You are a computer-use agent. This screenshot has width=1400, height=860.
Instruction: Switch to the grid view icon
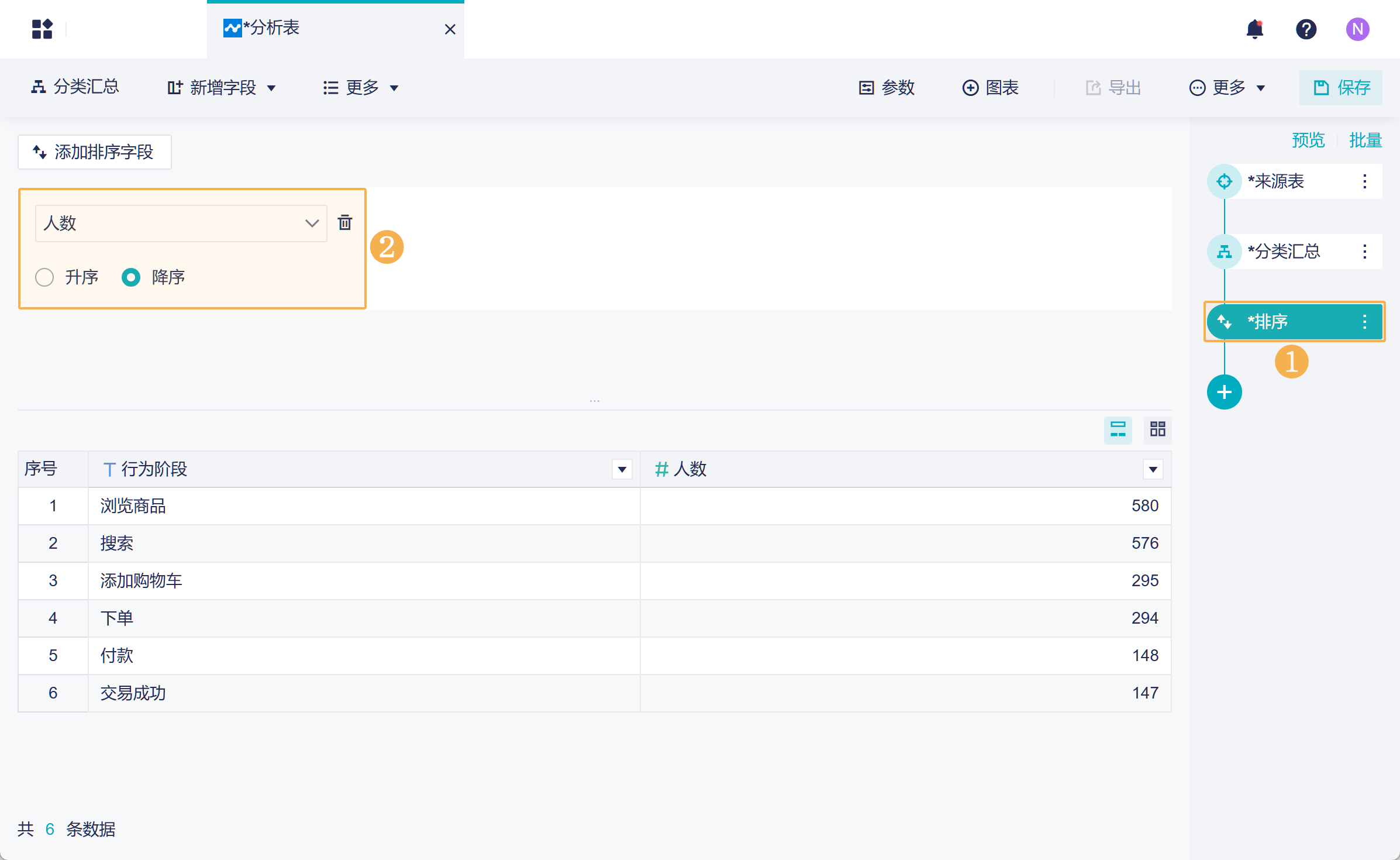[1157, 429]
